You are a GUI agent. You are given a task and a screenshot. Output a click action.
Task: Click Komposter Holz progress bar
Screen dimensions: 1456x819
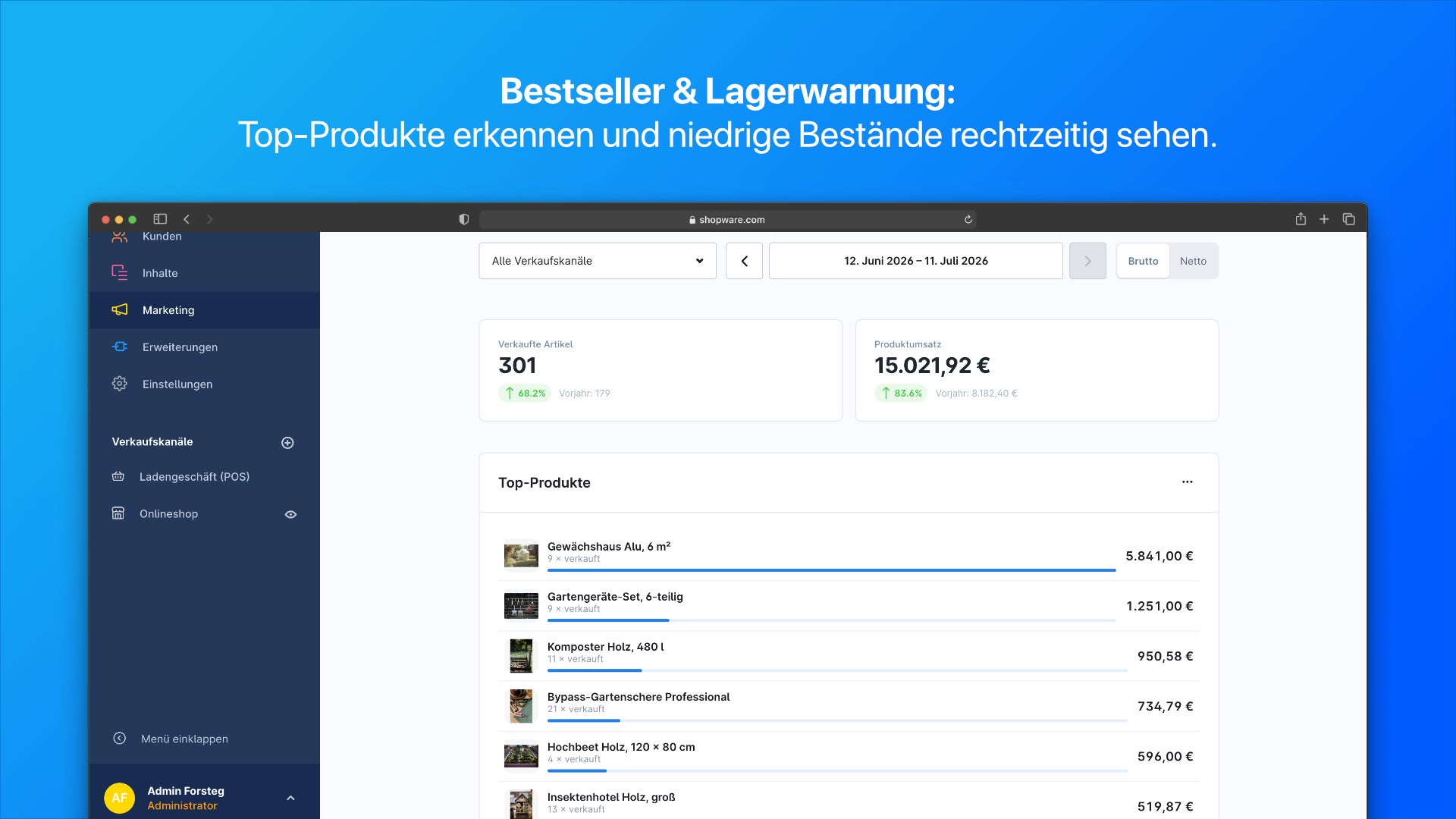click(837, 670)
